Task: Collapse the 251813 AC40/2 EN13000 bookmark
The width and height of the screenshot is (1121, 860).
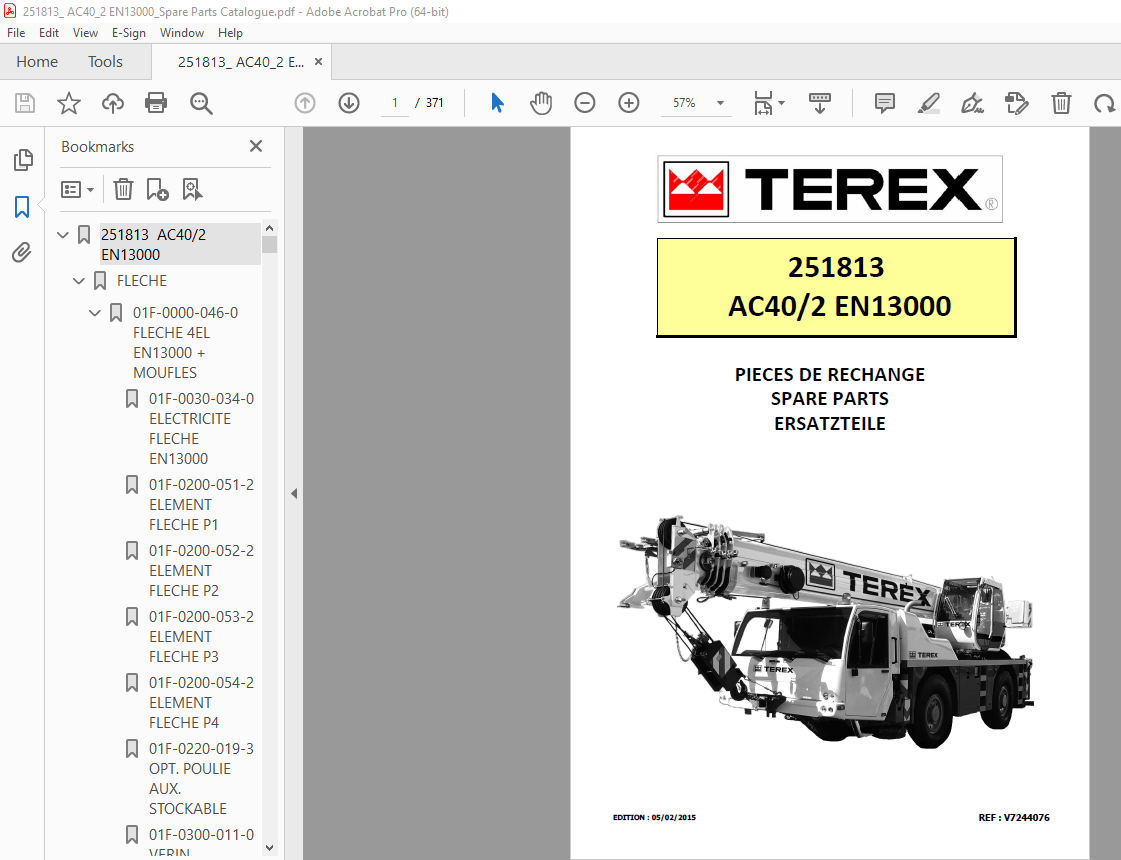Action: 63,234
